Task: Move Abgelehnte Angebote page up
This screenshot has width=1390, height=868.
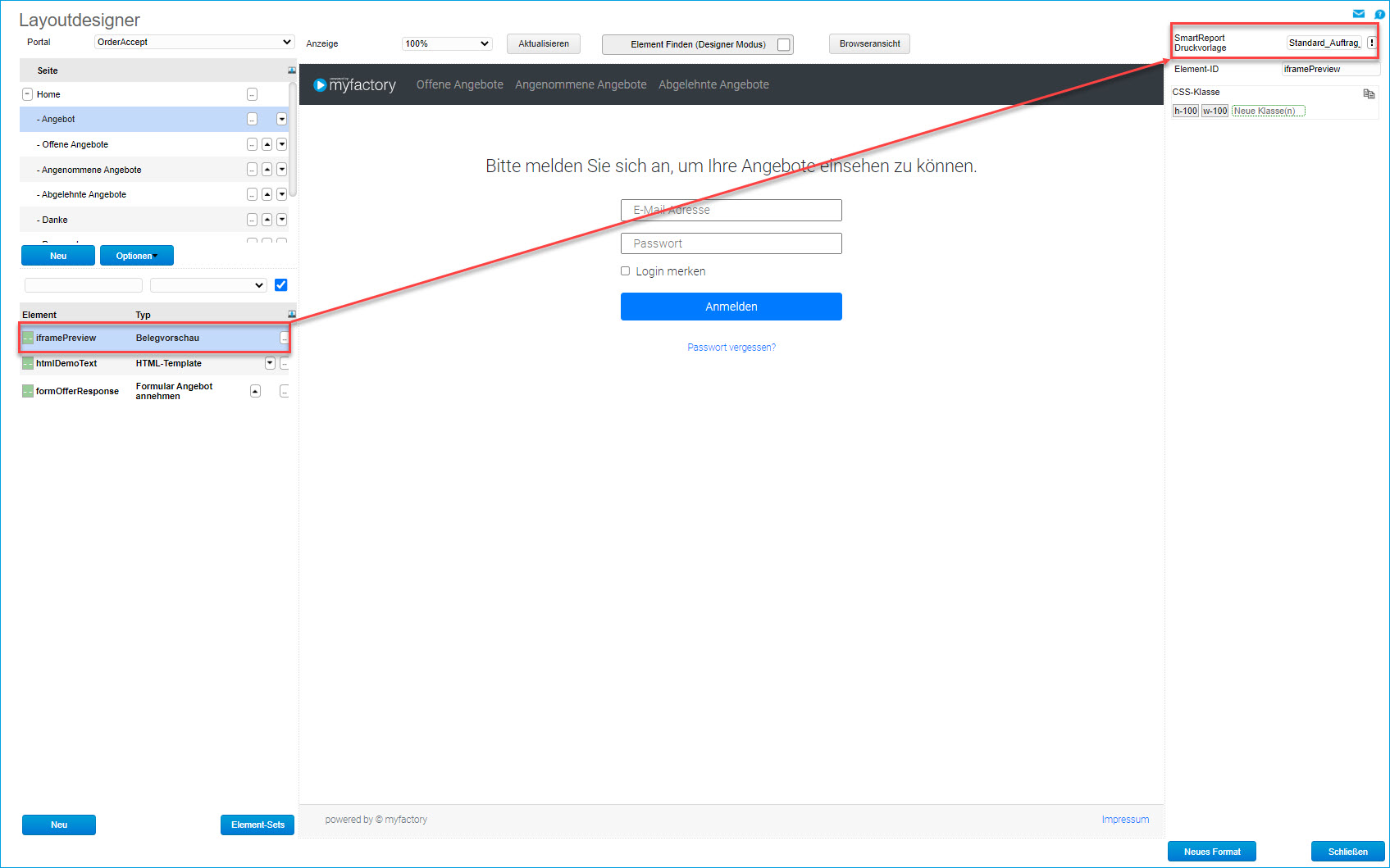Action: coord(267,194)
